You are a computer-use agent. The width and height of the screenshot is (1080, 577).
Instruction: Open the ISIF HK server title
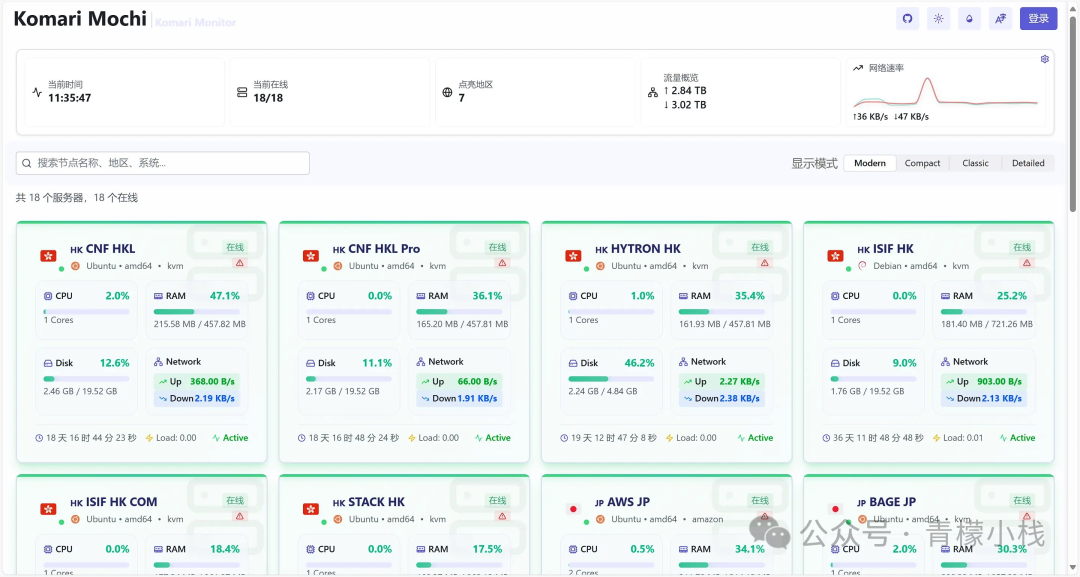point(893,249)
